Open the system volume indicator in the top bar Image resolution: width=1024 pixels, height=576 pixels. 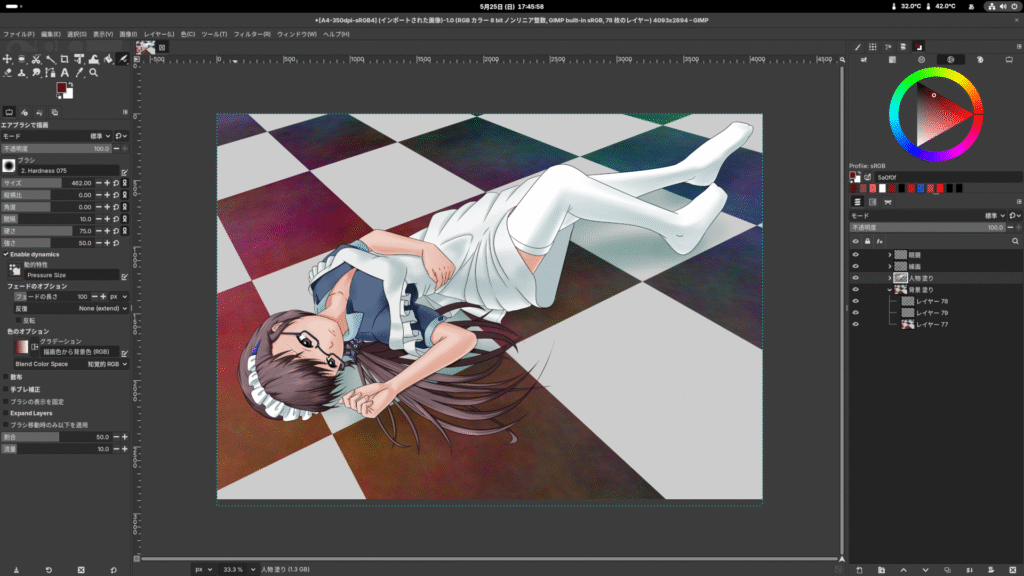point(1002,7)
